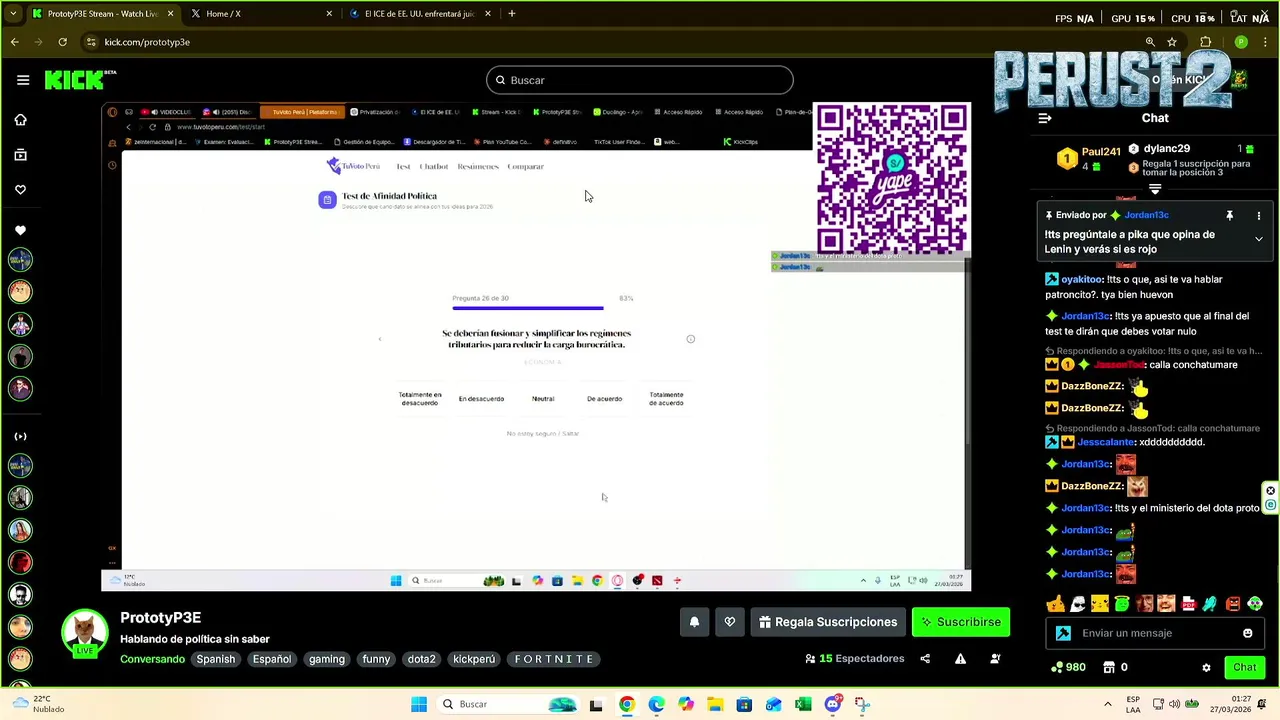Click the browser address bar URL
This screenshot has height=720, width=1280.
point(147,42)
